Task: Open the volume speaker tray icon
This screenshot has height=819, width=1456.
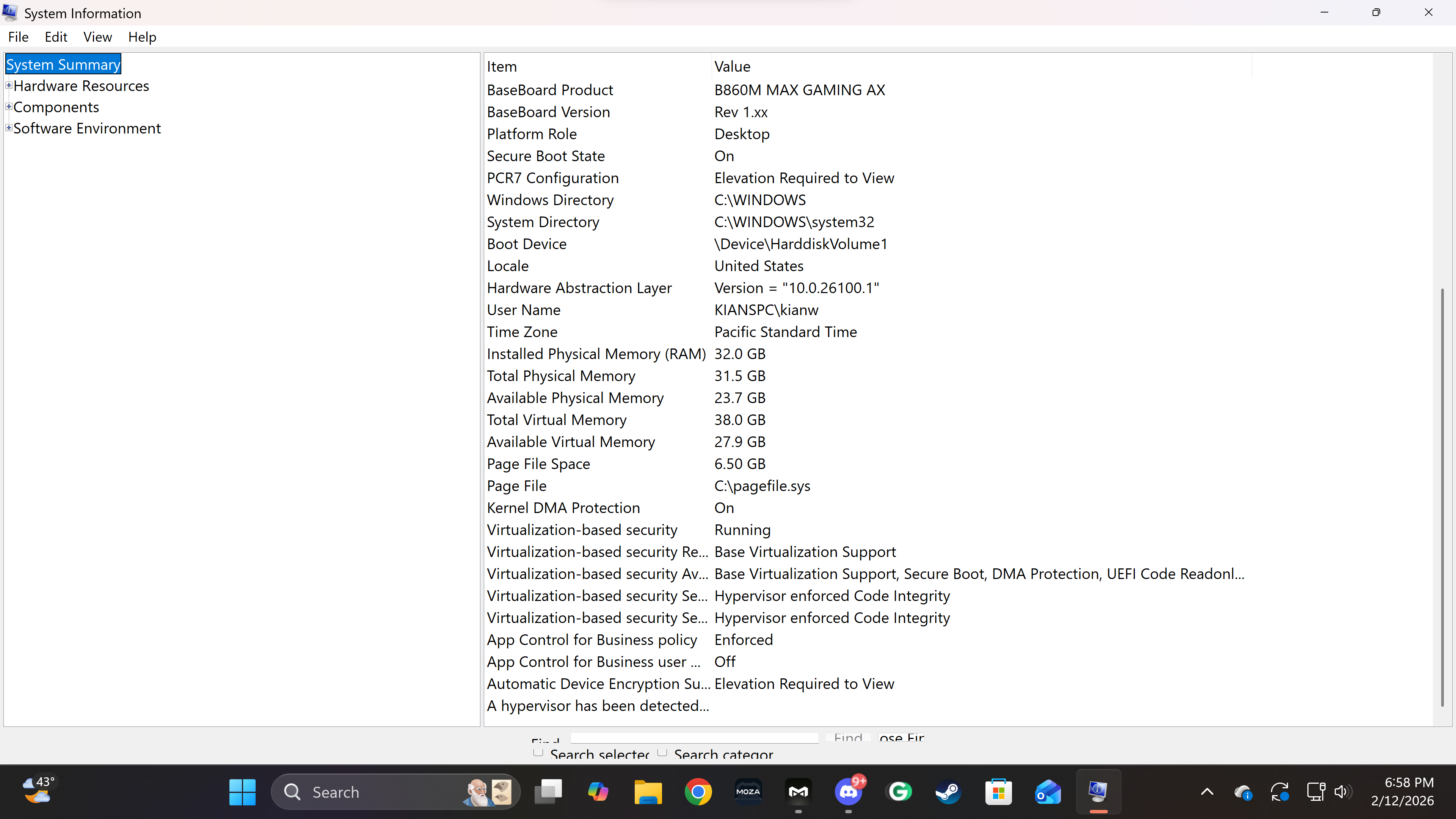Action: [x=1343, y=792]
